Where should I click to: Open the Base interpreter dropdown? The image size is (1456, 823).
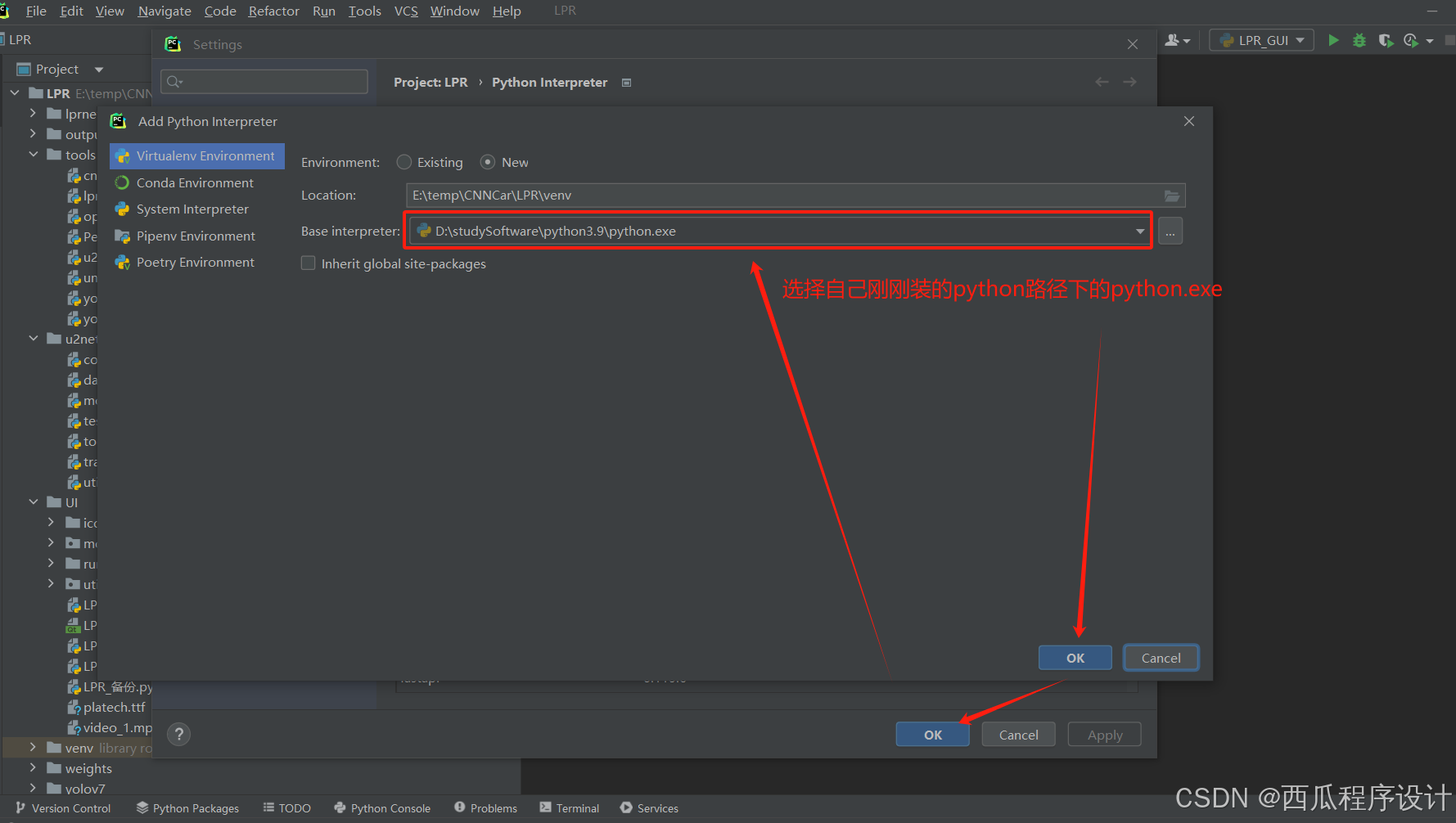click(1140, 232)
